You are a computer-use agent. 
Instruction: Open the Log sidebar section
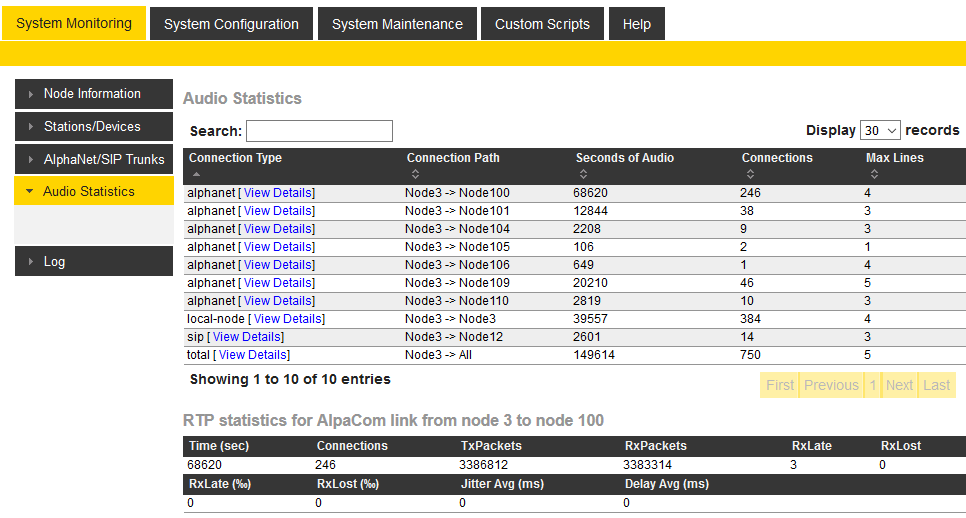click(93, 262)
